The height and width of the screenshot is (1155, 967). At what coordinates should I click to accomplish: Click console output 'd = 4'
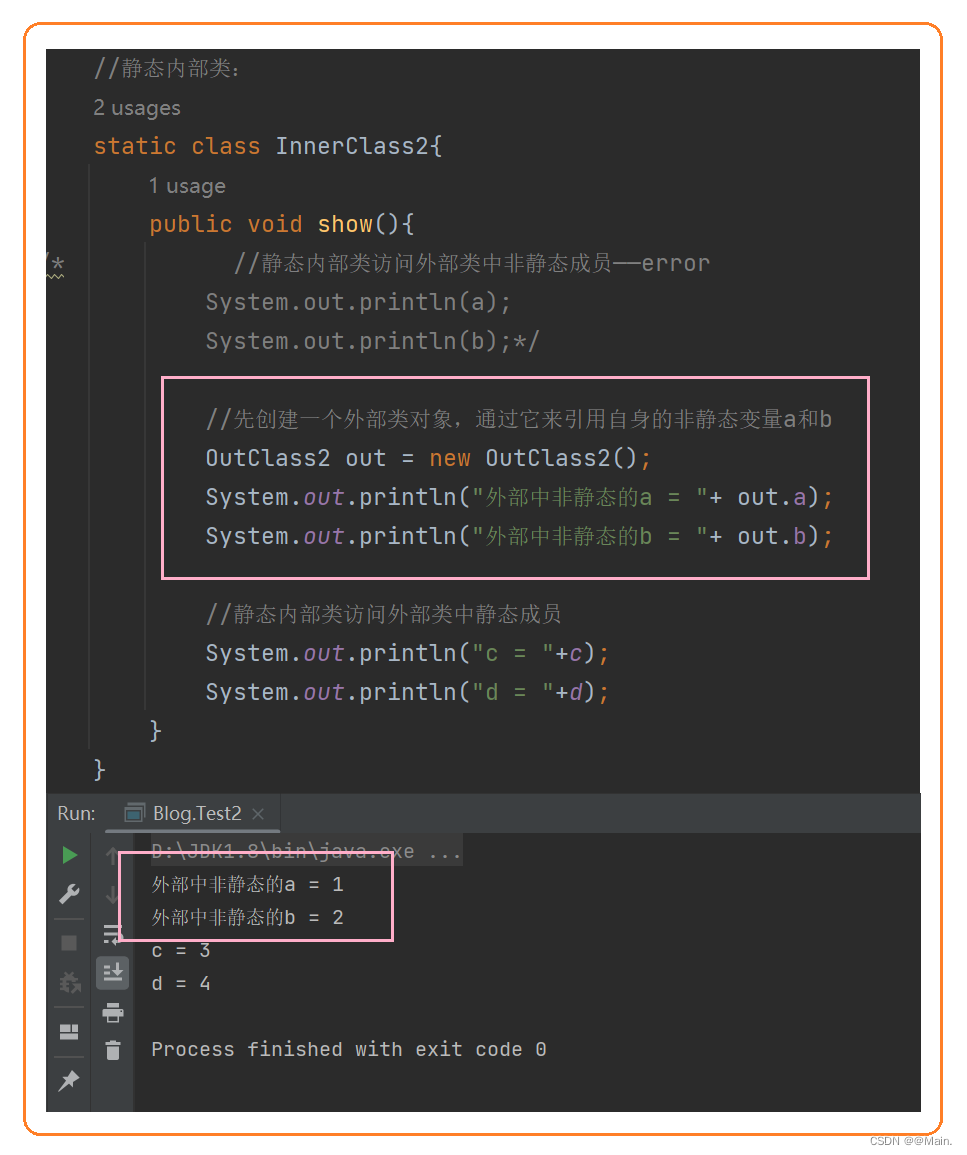[181, 983]
